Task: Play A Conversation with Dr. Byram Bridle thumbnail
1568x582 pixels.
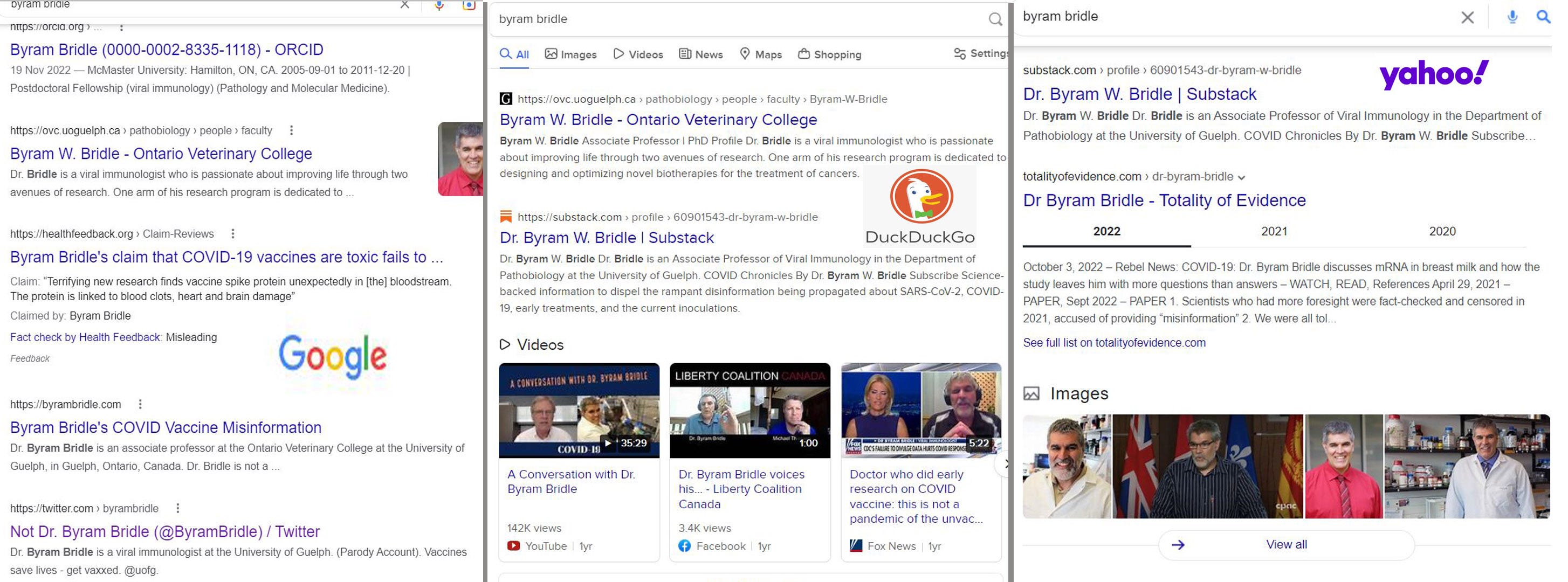Action: point(579,411)
